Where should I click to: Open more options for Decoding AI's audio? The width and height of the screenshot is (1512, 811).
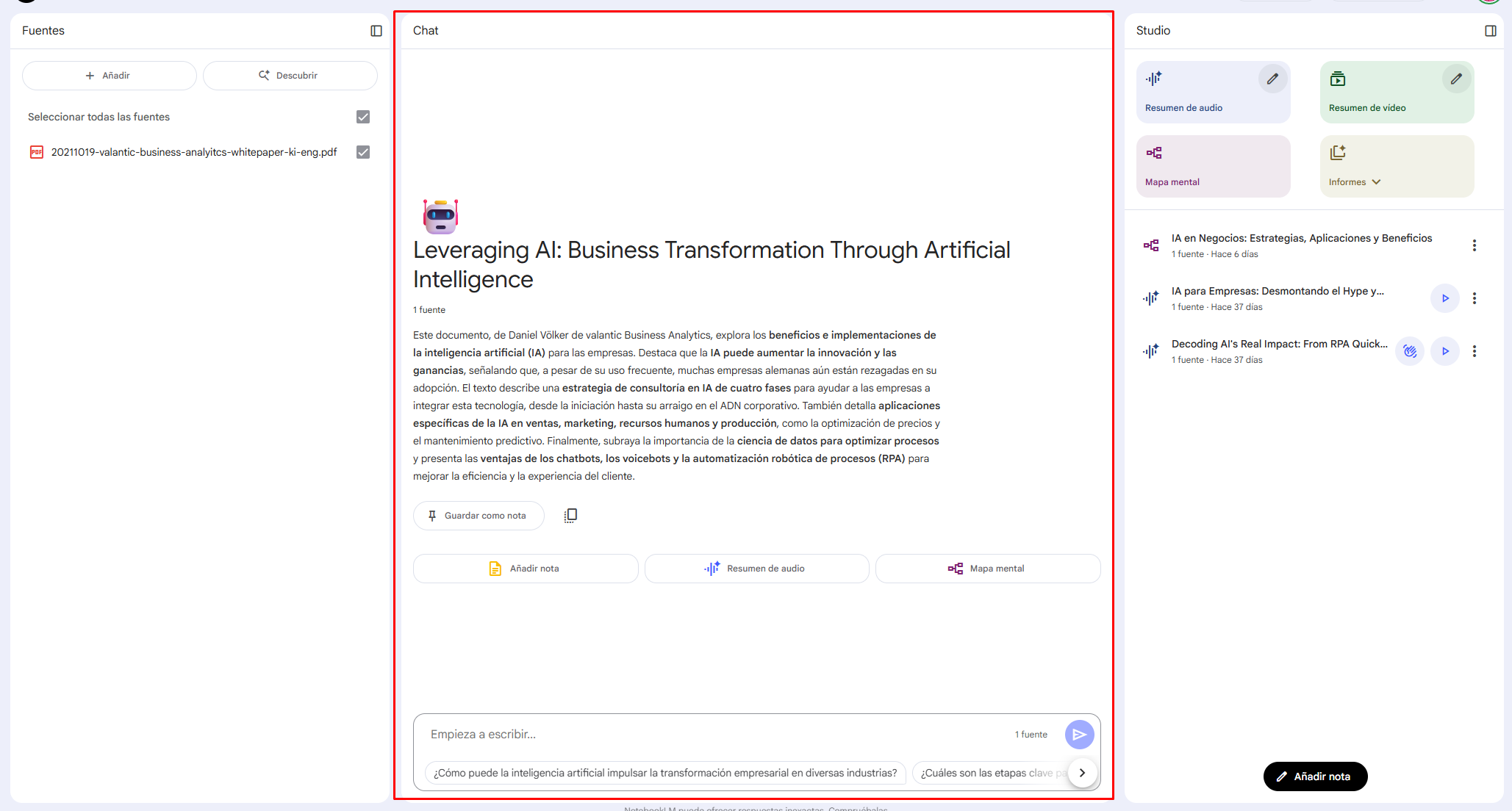(1475, 351)
